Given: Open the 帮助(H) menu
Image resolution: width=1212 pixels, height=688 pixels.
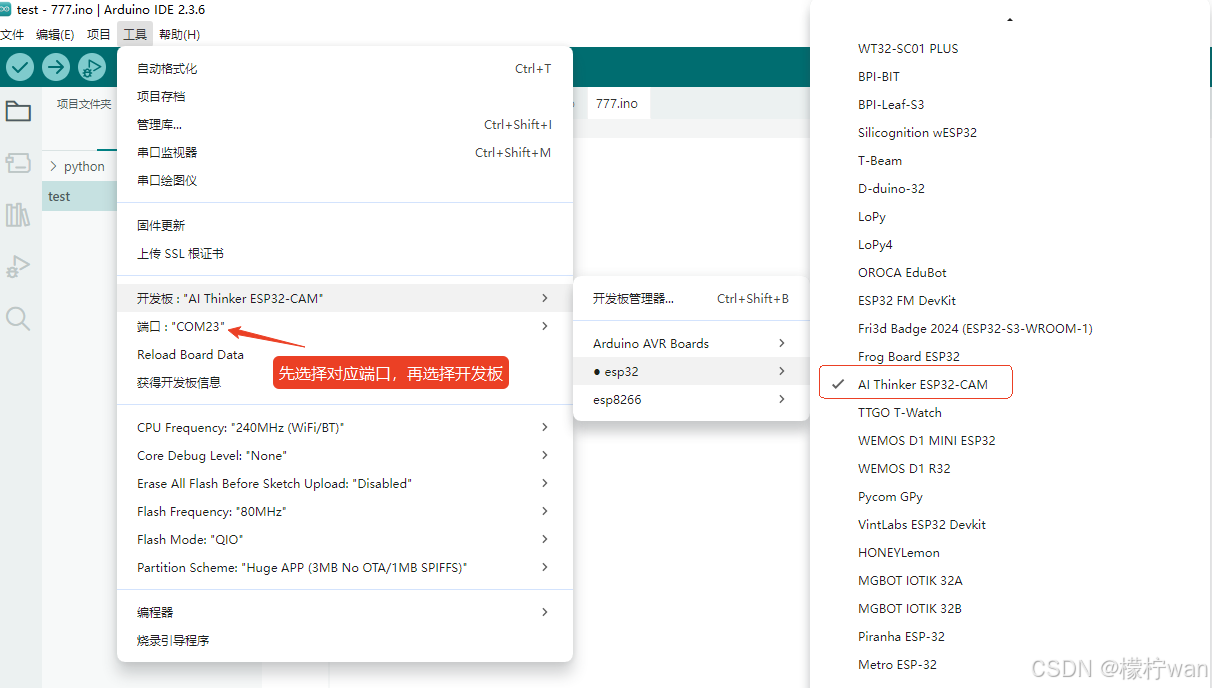Looking at the screenshot, I should pos(179,34).
